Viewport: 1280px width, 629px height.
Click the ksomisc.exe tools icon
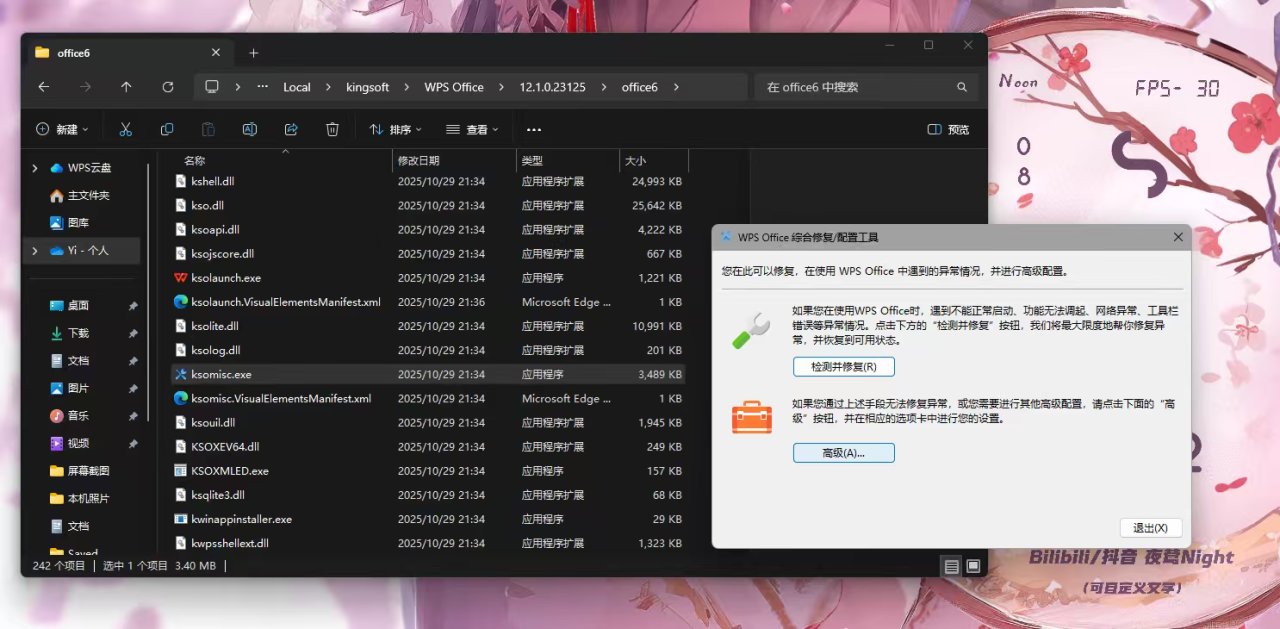tap(181, 374)
